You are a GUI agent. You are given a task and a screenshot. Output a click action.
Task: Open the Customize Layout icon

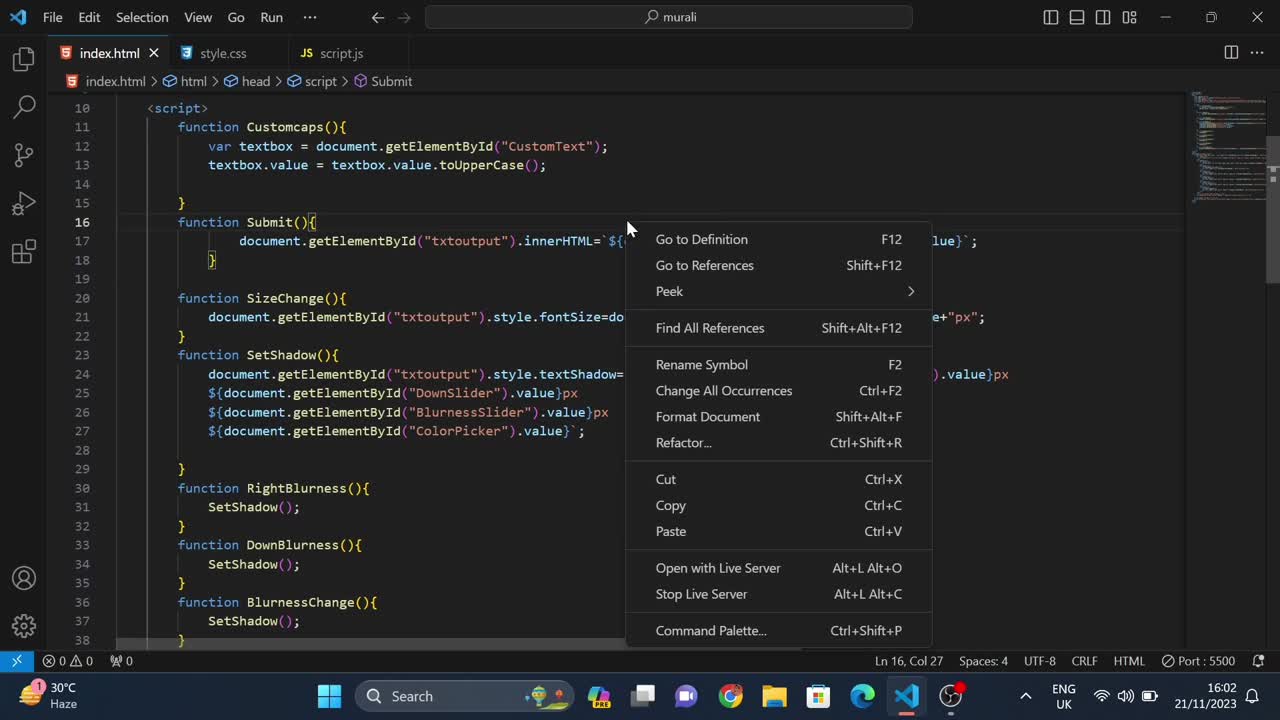(x=1129, y=17)
